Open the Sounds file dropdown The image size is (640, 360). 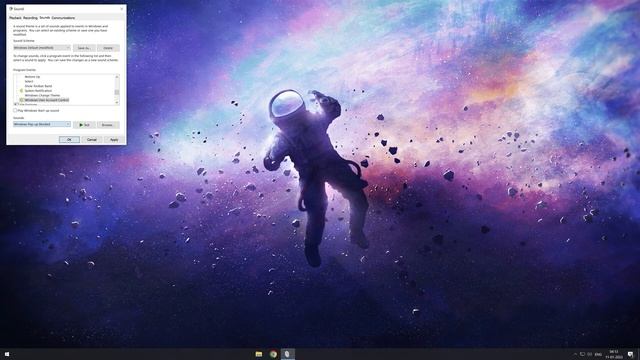pyautogui.click(x=42, y=124)
